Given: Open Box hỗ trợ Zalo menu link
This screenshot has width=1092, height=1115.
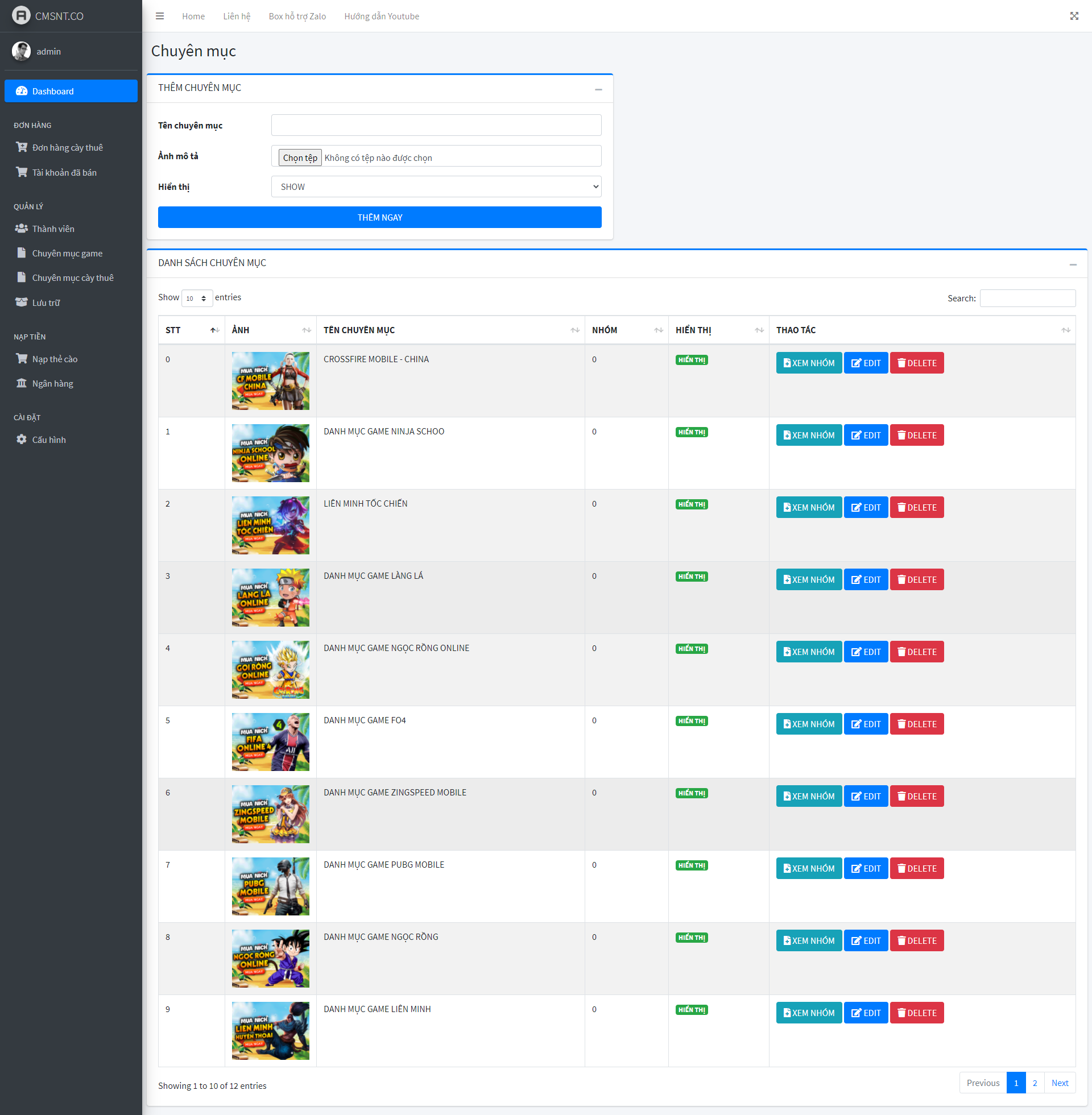Looking at the screenshot, I should [x=297, y=16].
